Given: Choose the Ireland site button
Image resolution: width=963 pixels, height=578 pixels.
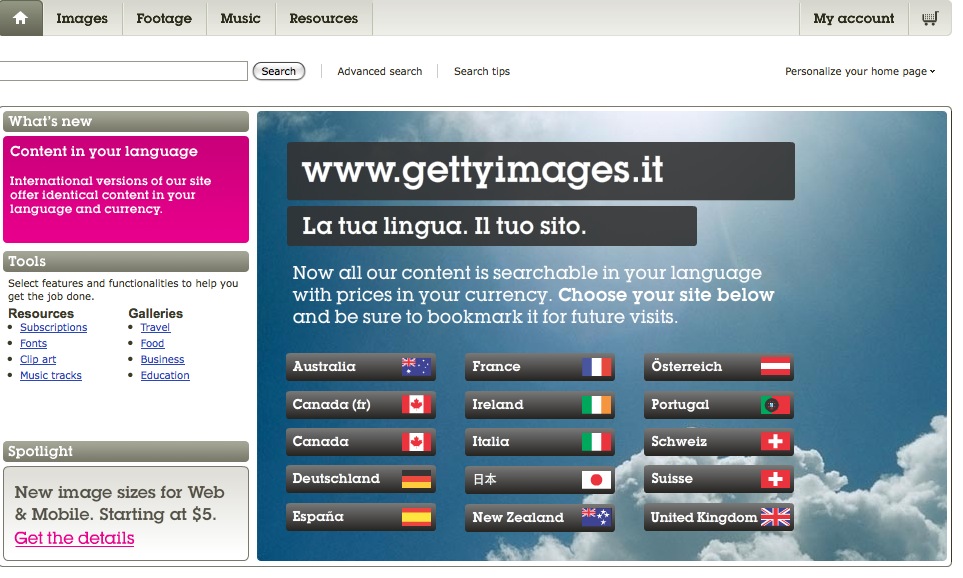Looking at the screenshot, I should (x=539, y=405).
